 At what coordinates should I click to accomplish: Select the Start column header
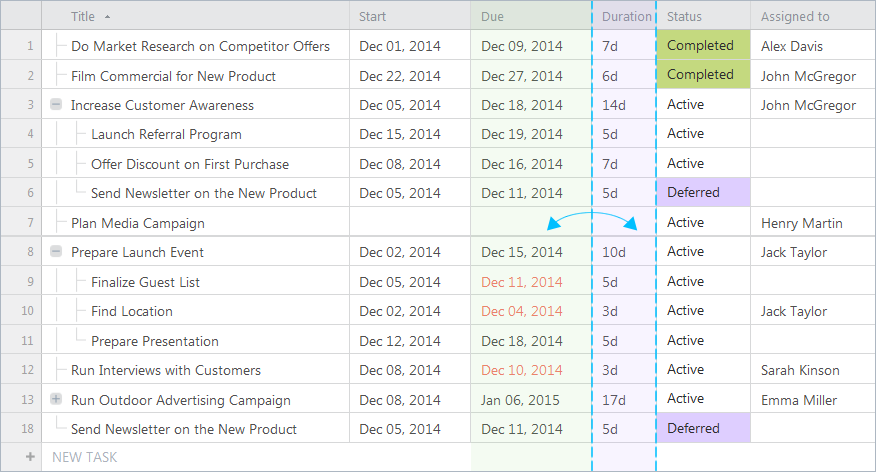[410, 16]
